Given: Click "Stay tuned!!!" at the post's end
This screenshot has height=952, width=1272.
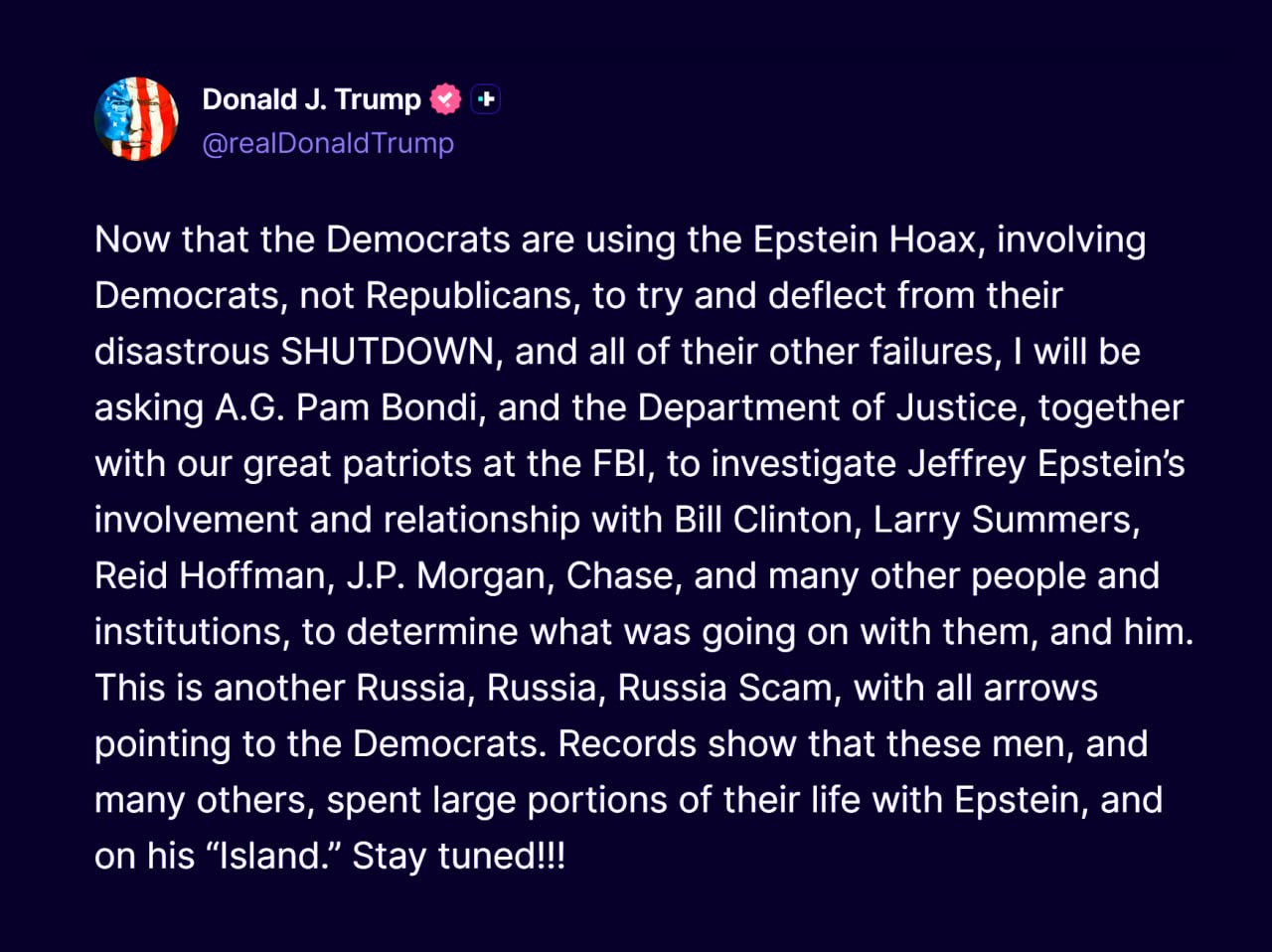Looking at the screenshot, I should click(x=459, y=856).
